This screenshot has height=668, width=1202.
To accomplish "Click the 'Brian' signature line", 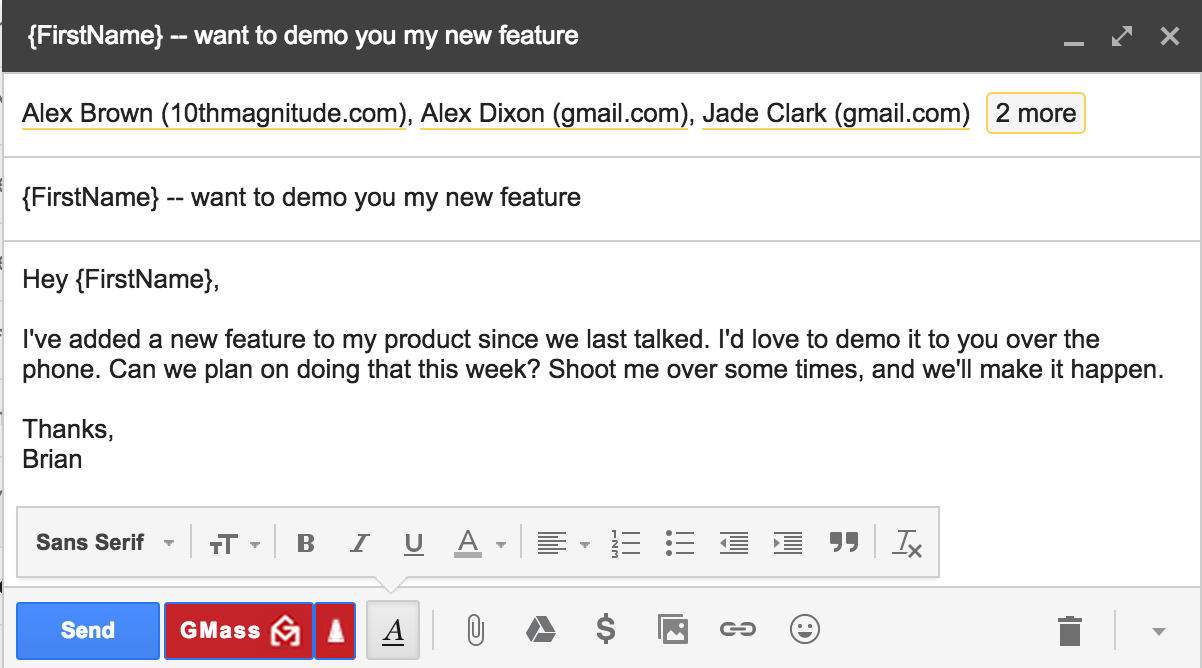I will point(52,459).
